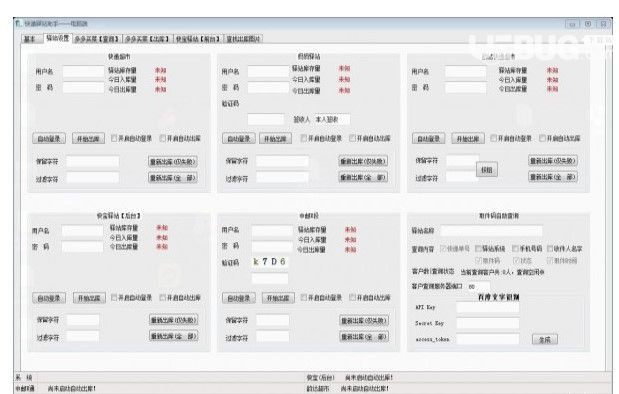Focus the input box below the k7D6 captcha
619x394 pixels.
270,279
